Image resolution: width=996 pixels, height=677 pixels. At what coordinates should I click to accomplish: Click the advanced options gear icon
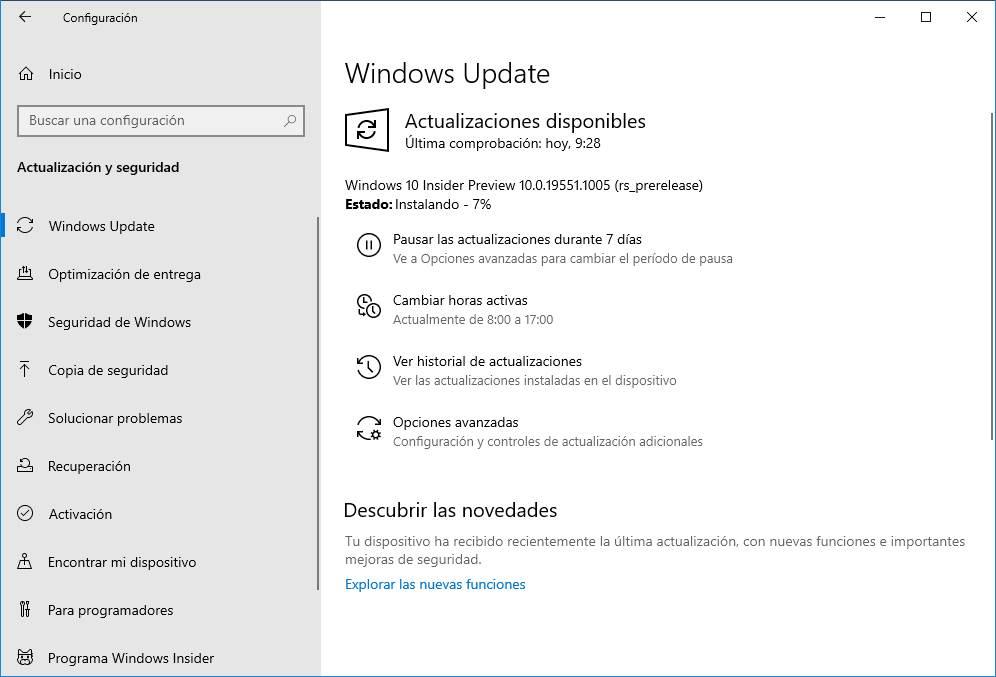(x=368, y=428)
